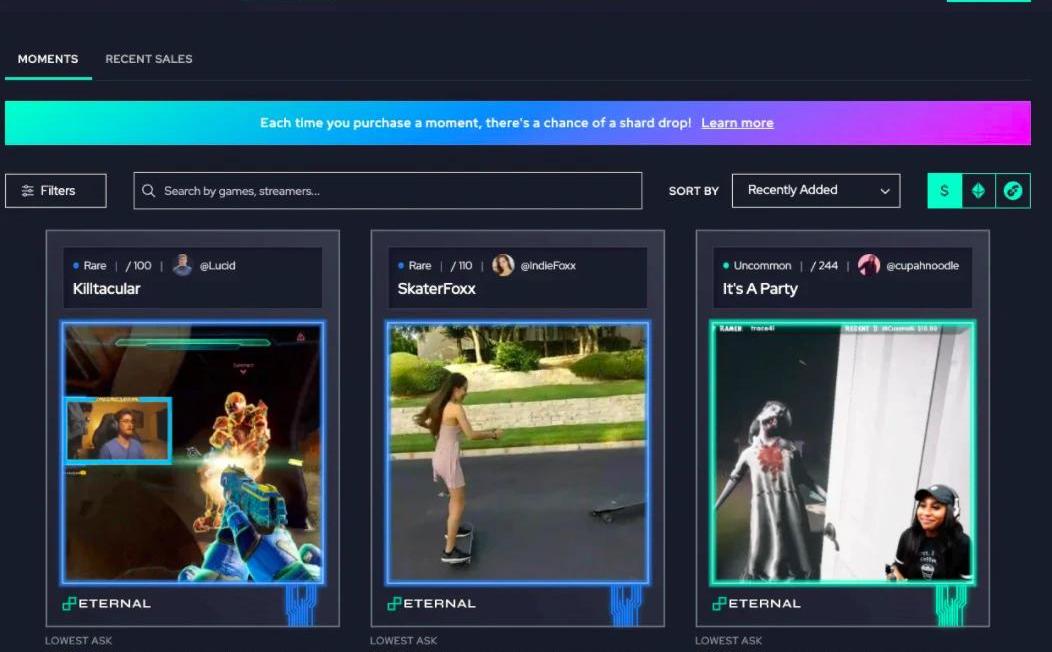Open the SkaterFoxx moment thumbnail
Image resolution: width=1052 pixels, height=652 pixels.
[x=517, y=452]
